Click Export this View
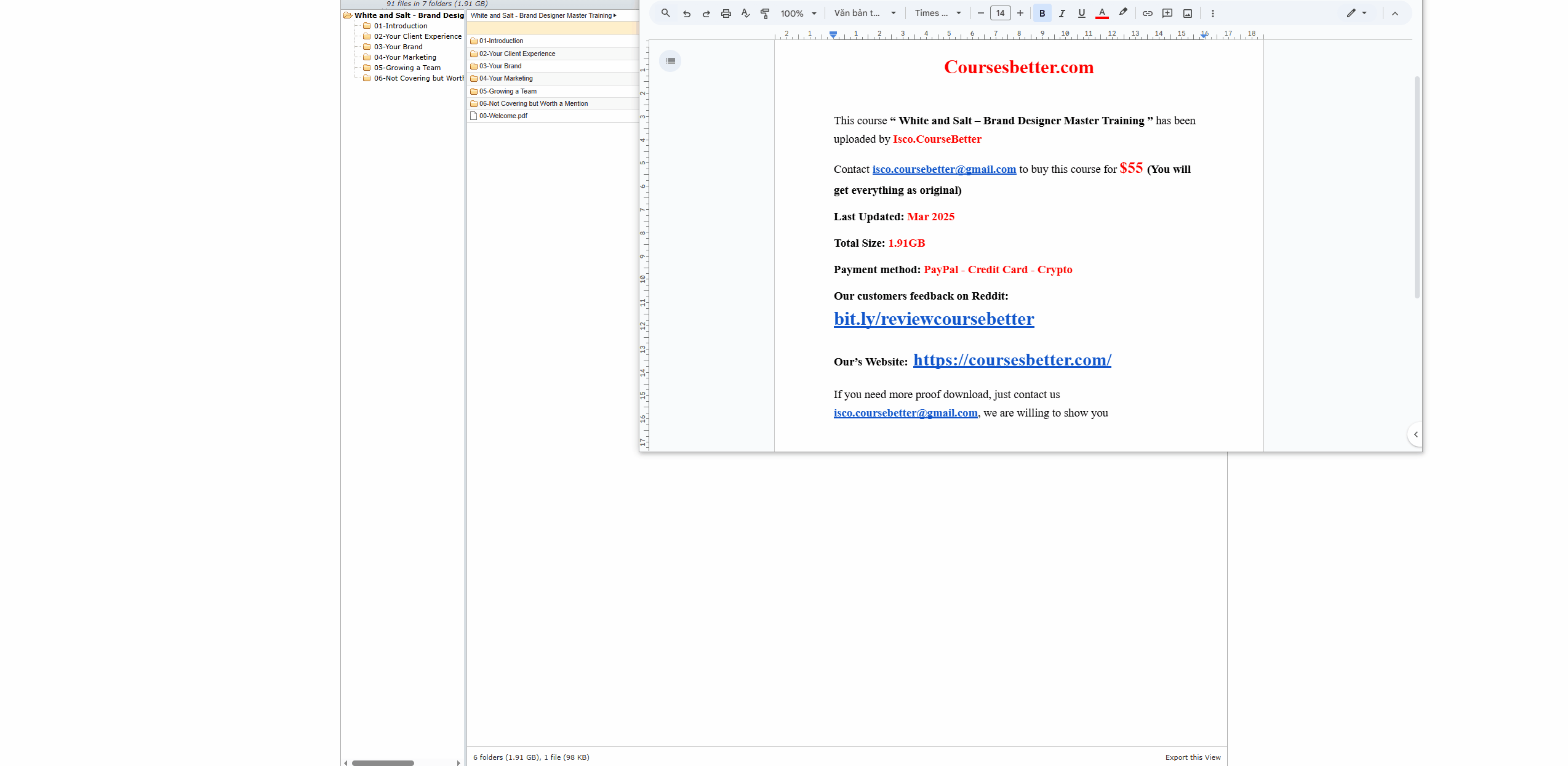1568x766 pixels. (1193, 757)
